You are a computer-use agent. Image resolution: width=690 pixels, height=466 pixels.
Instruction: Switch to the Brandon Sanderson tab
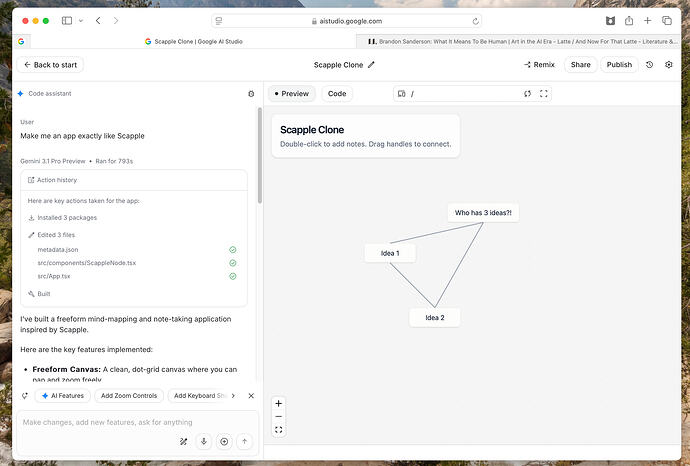tap(518, 41)
